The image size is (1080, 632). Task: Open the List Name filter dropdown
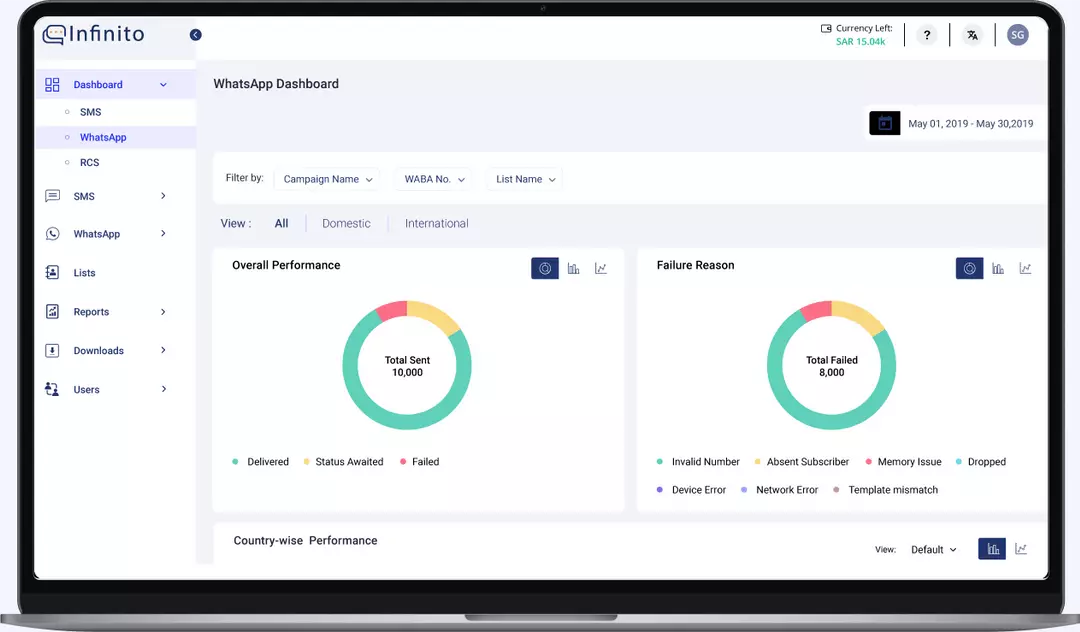(x=525, y=179)
